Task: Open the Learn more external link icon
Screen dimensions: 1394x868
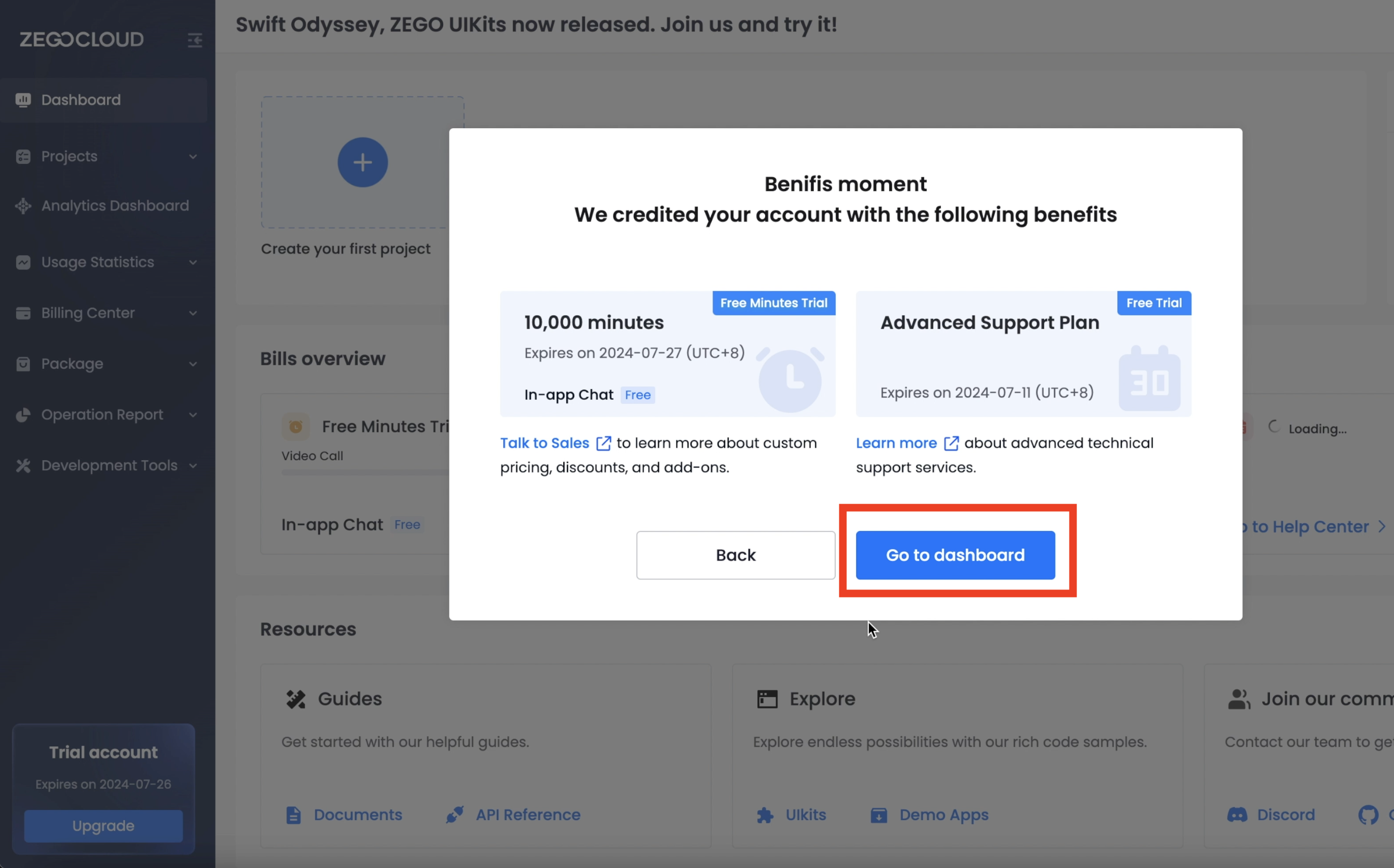Action: [x=951, y=443]
